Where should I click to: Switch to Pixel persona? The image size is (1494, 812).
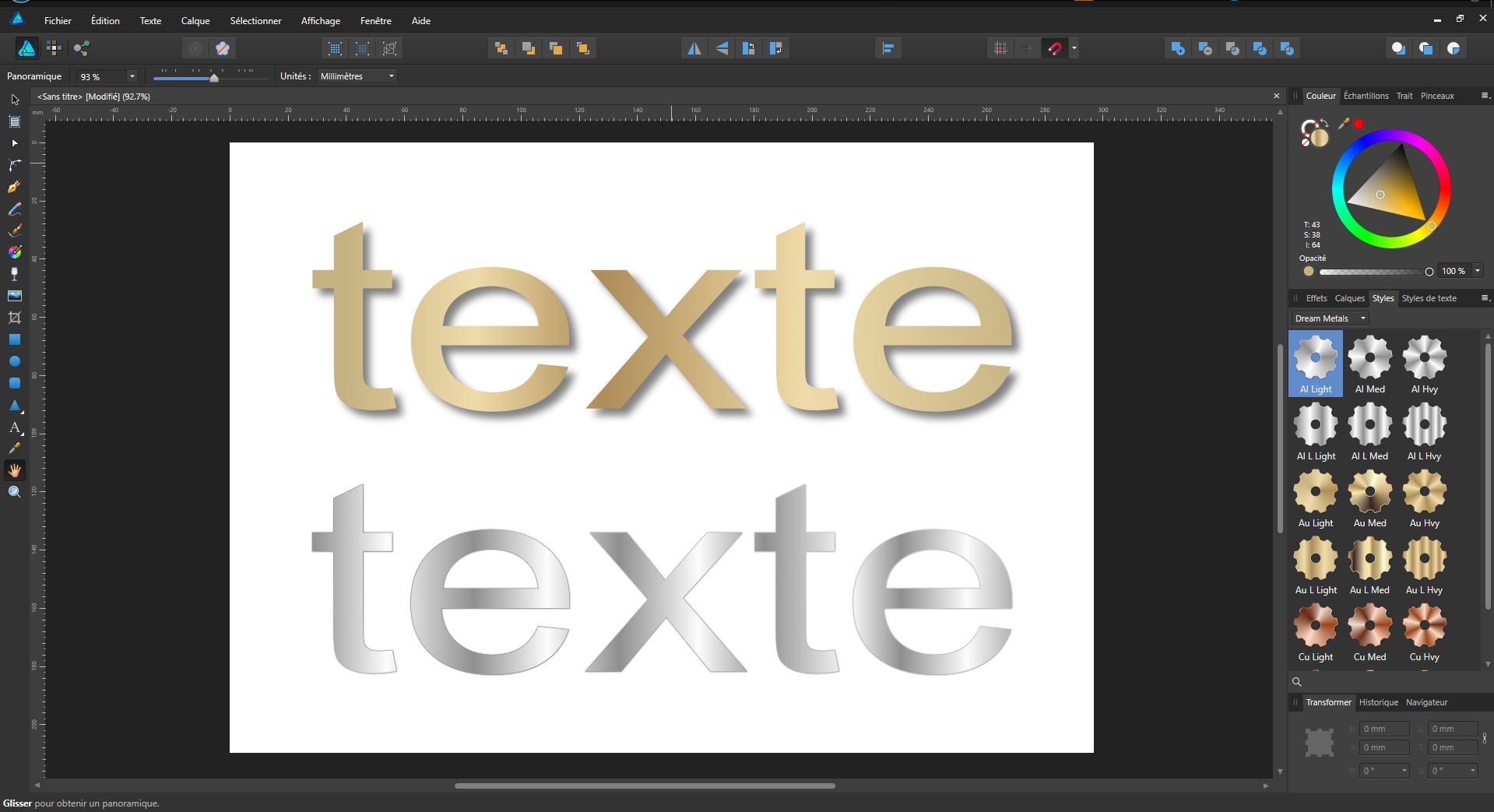54,48
